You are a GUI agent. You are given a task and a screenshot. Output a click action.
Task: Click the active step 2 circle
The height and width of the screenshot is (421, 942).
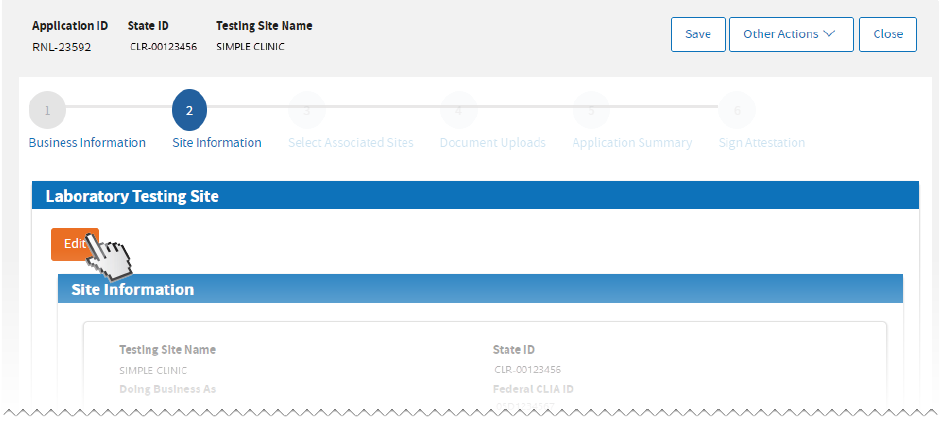pos(189,110)
